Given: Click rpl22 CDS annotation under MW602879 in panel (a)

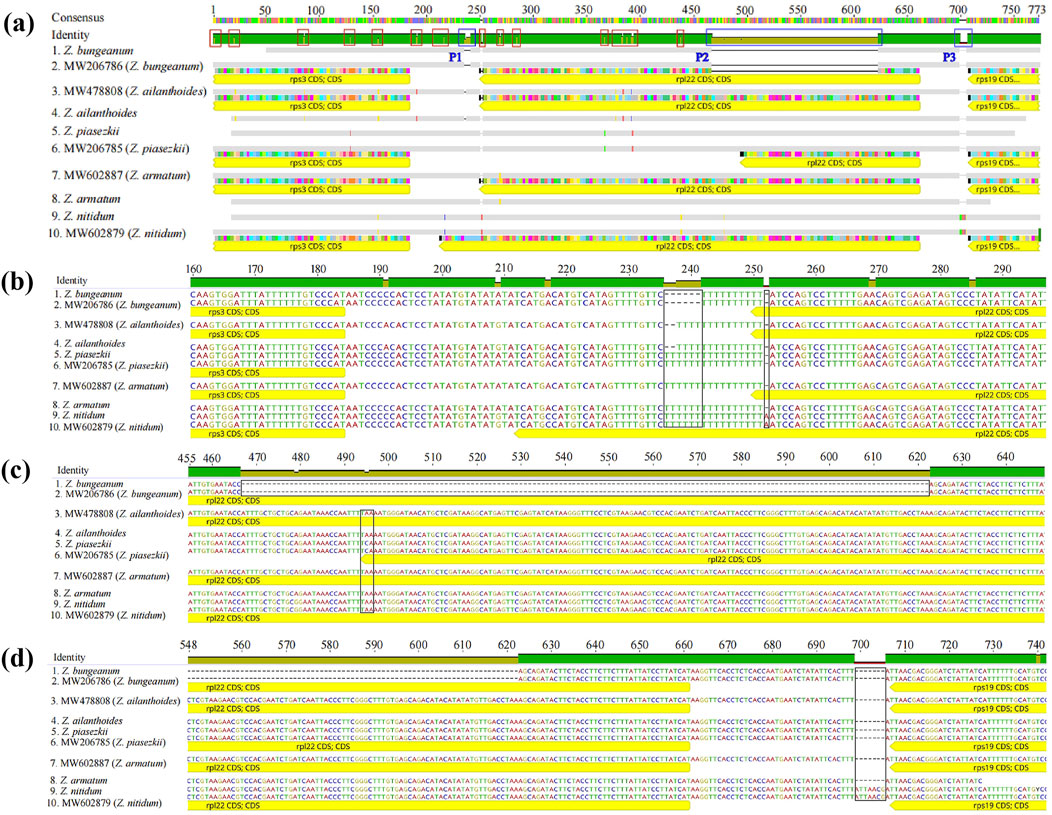Looking at the screenshot, I should (x=680, y=246).
